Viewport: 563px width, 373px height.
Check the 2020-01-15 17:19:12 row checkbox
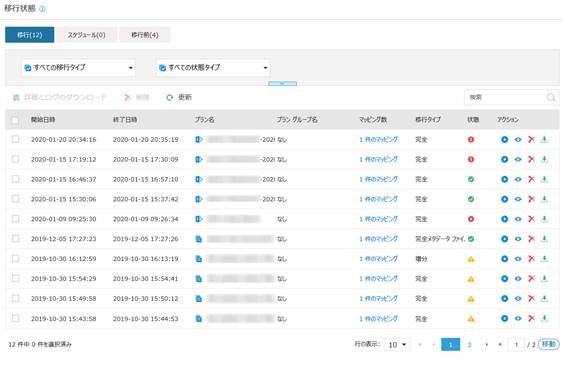click(15, 159)
